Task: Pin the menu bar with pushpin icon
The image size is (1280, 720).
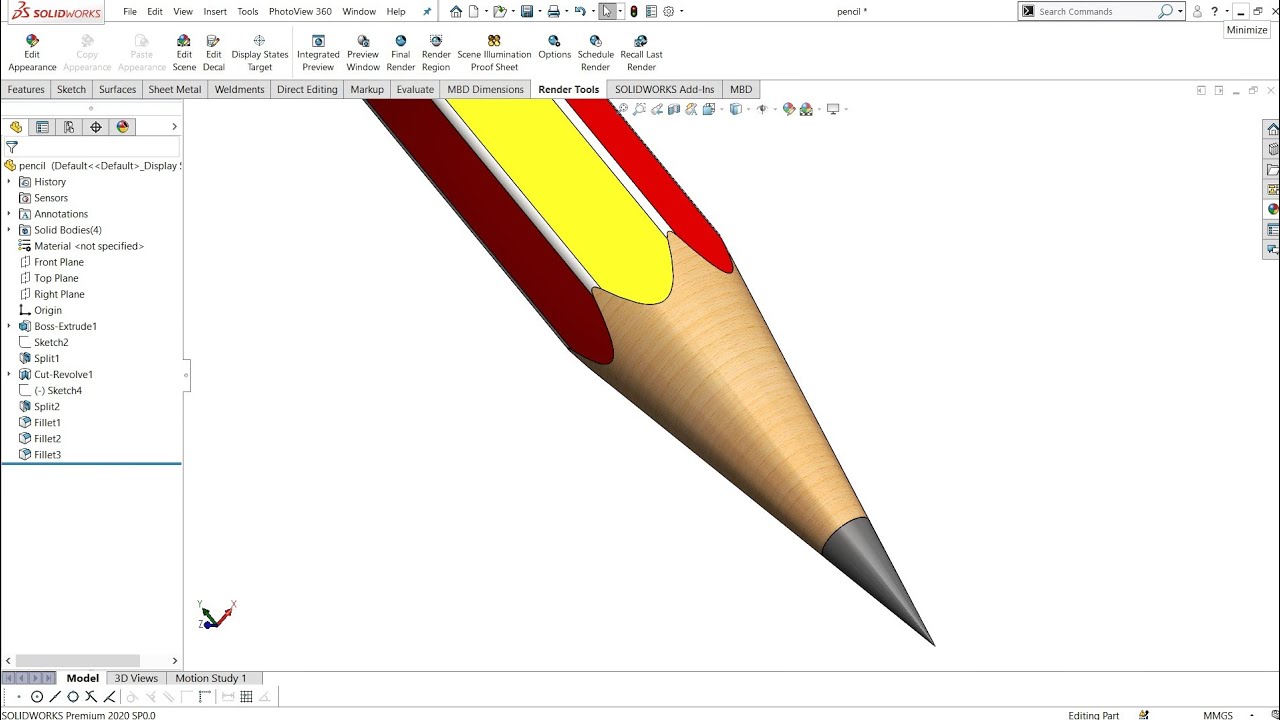Action: point(427,12)
